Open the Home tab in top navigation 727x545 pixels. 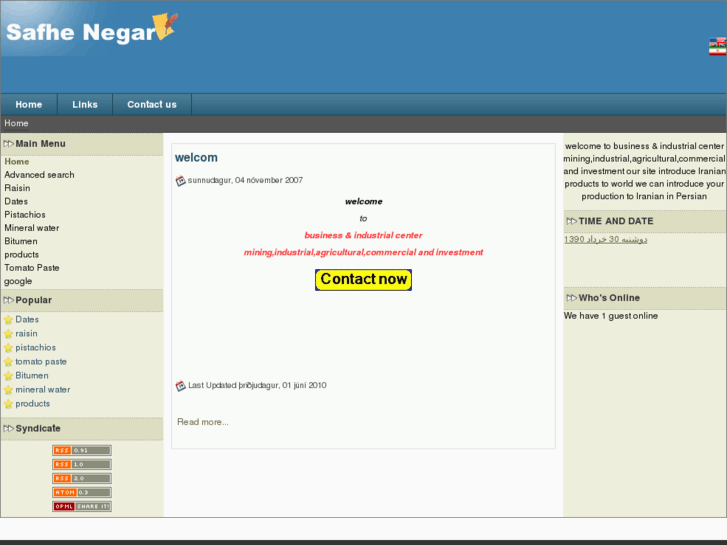pos(29,104)
